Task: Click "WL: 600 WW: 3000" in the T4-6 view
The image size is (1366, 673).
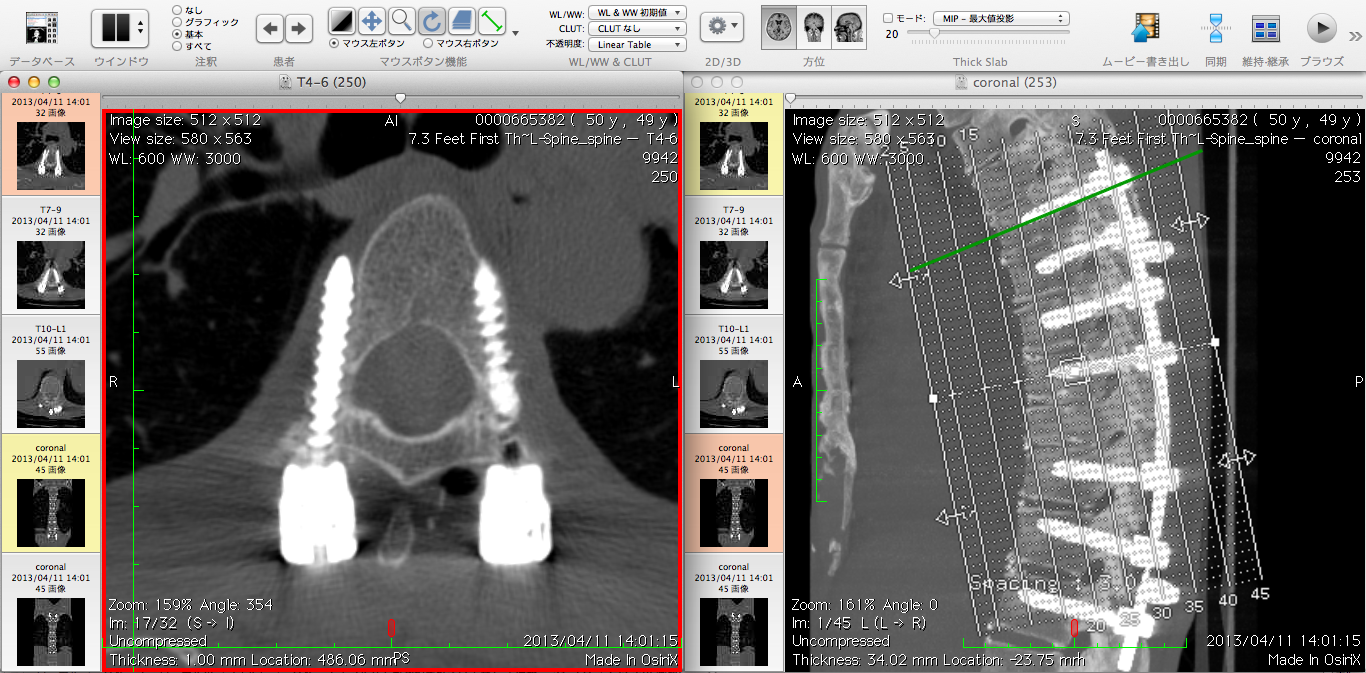Action: 173,158
